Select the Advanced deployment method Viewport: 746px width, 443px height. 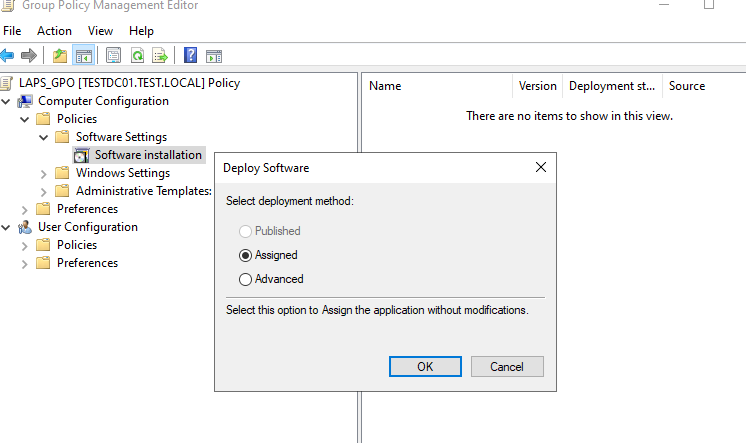pos(246,279)
